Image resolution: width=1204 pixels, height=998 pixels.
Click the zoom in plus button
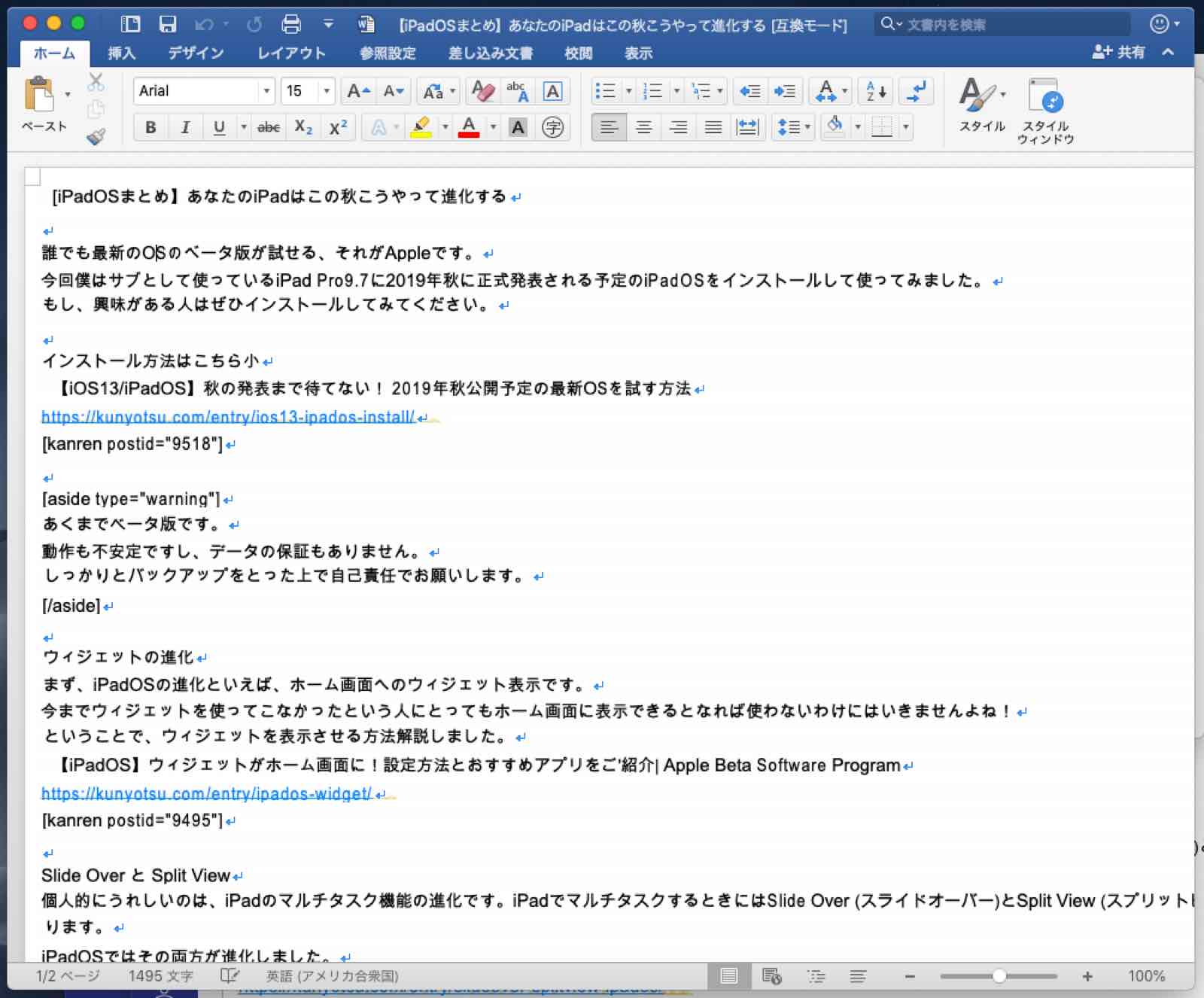[x=1087, y=976]
